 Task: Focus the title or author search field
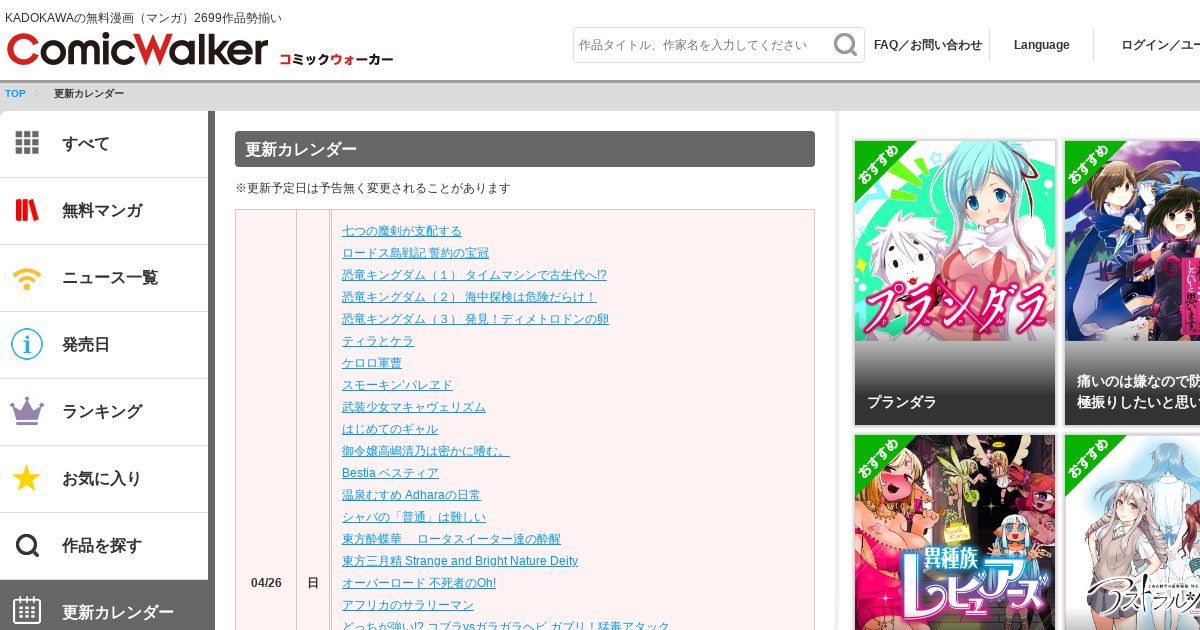(x=702, y=45)
